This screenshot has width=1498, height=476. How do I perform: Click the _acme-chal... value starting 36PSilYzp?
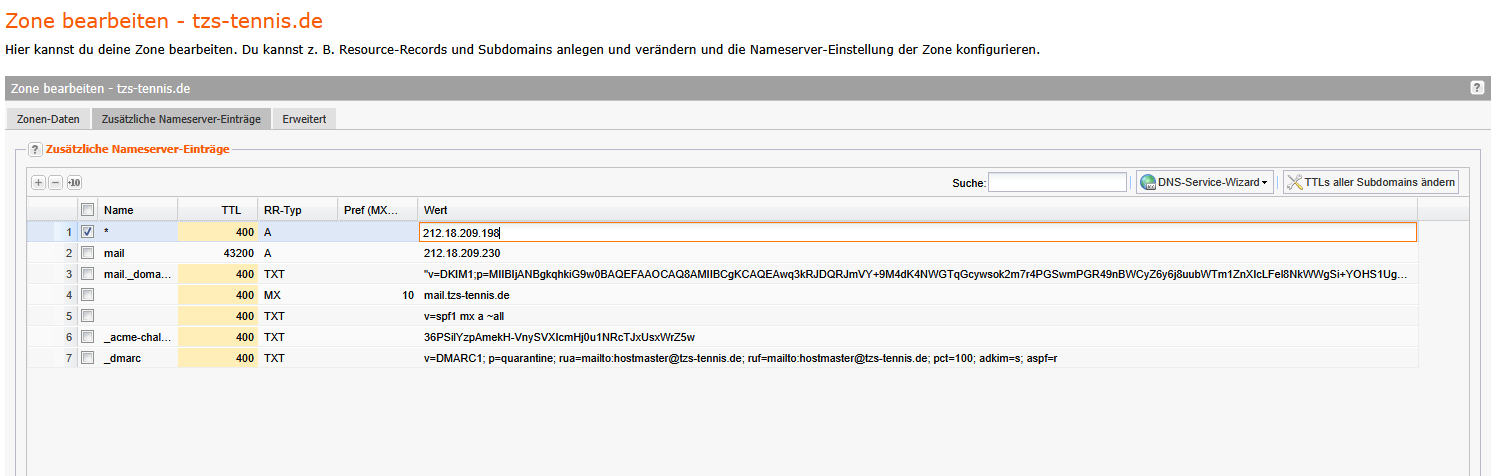coord(559,337)
